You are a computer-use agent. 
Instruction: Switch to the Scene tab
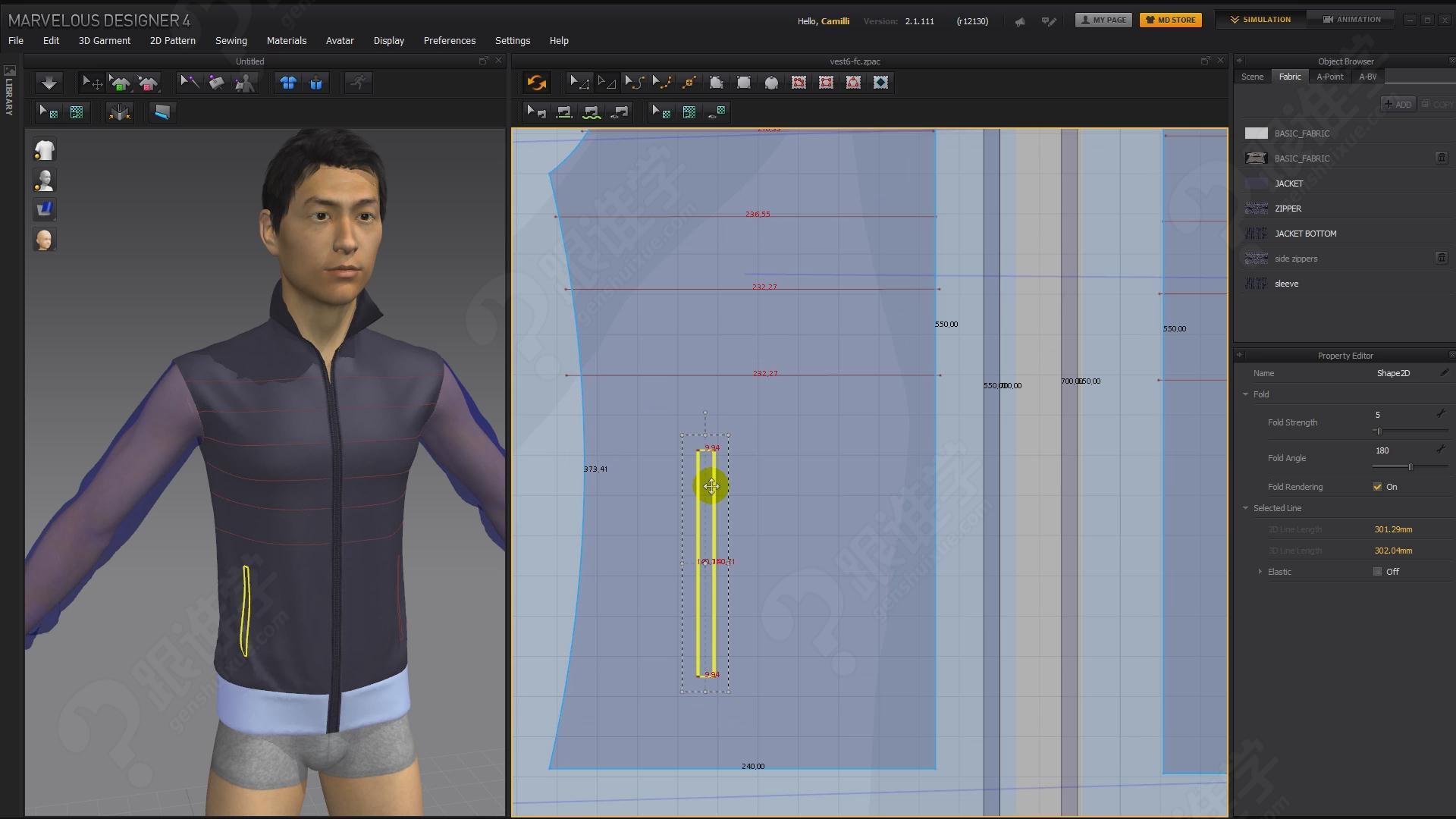tap(1252, 77)
